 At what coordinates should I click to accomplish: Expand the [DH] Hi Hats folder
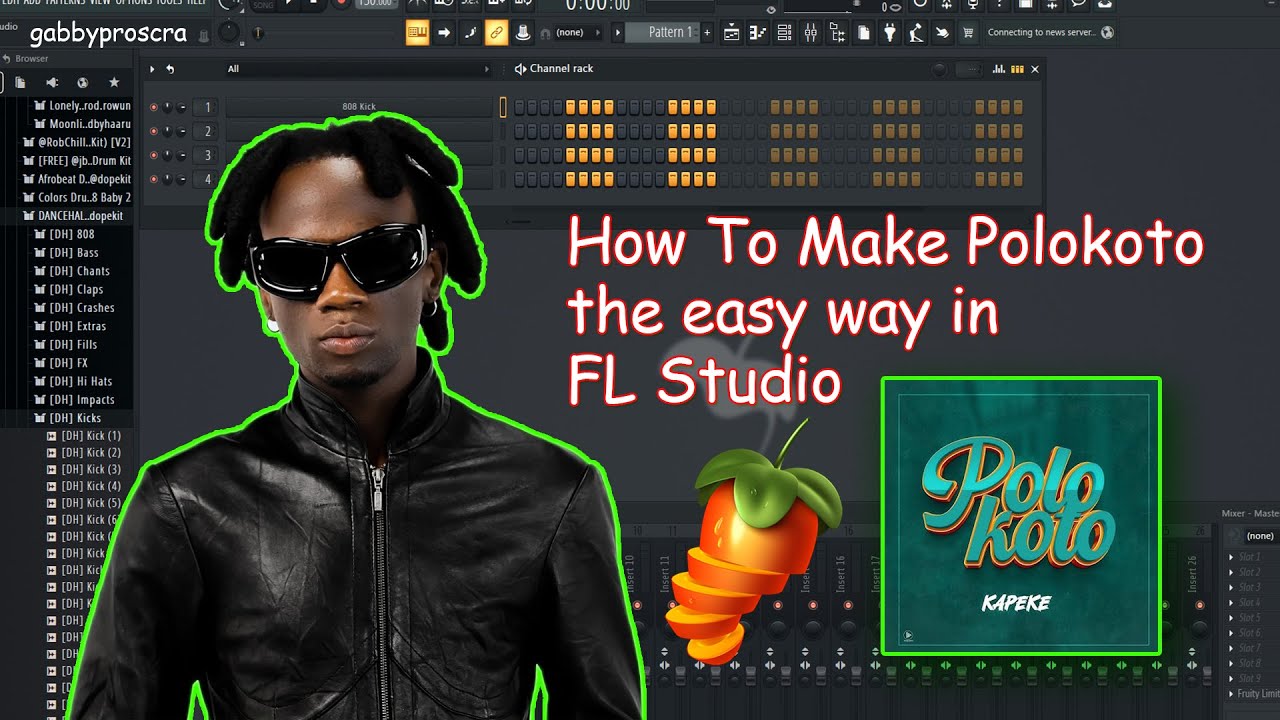tap(73, 381)
